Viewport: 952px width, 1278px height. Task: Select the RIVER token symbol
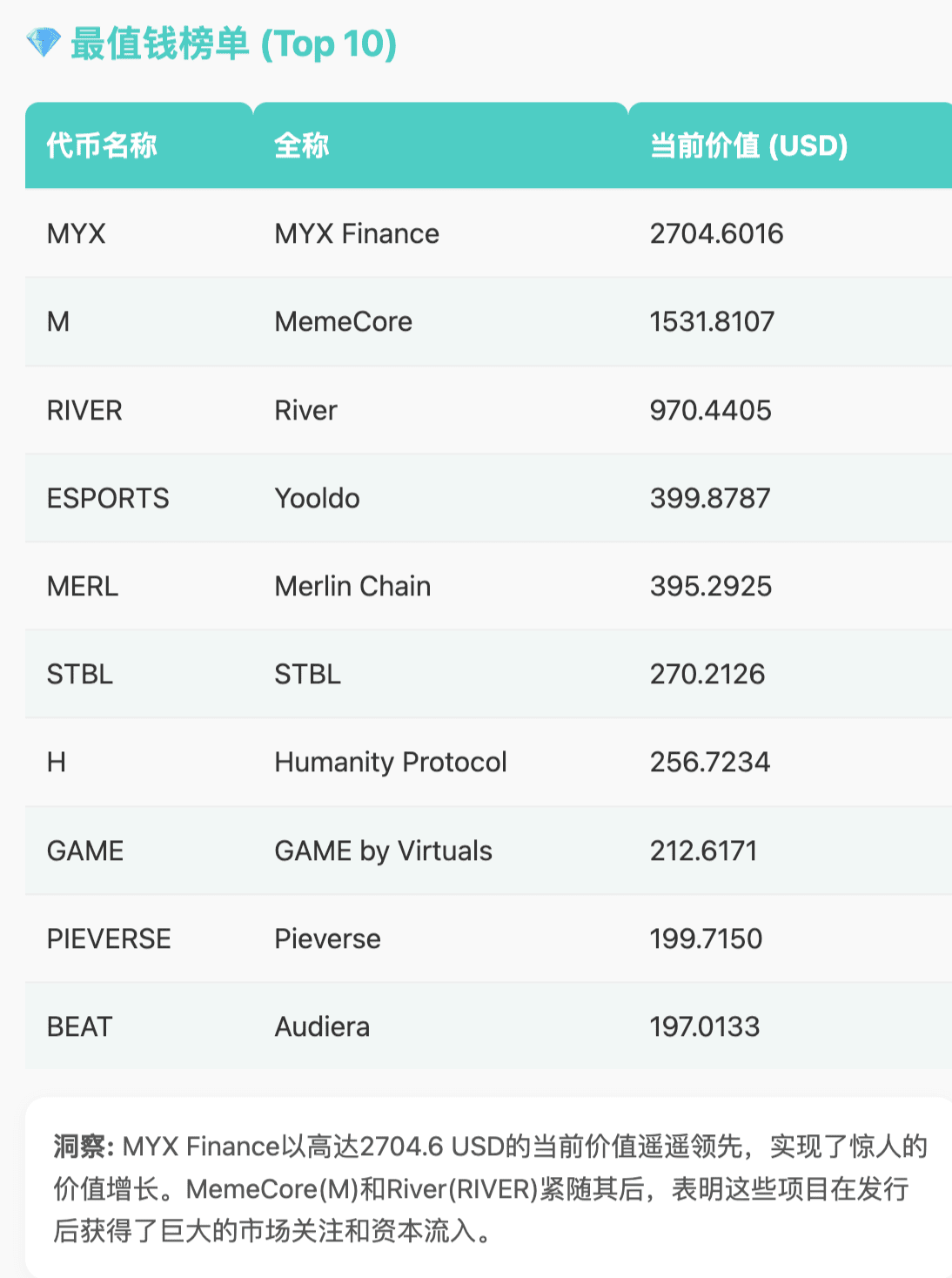pos(84,410)
